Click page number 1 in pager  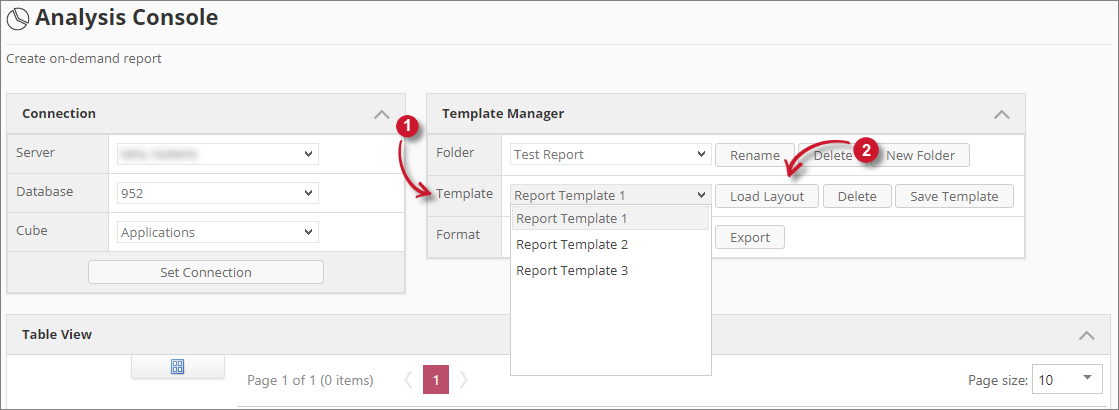click(x=435, y=380)
